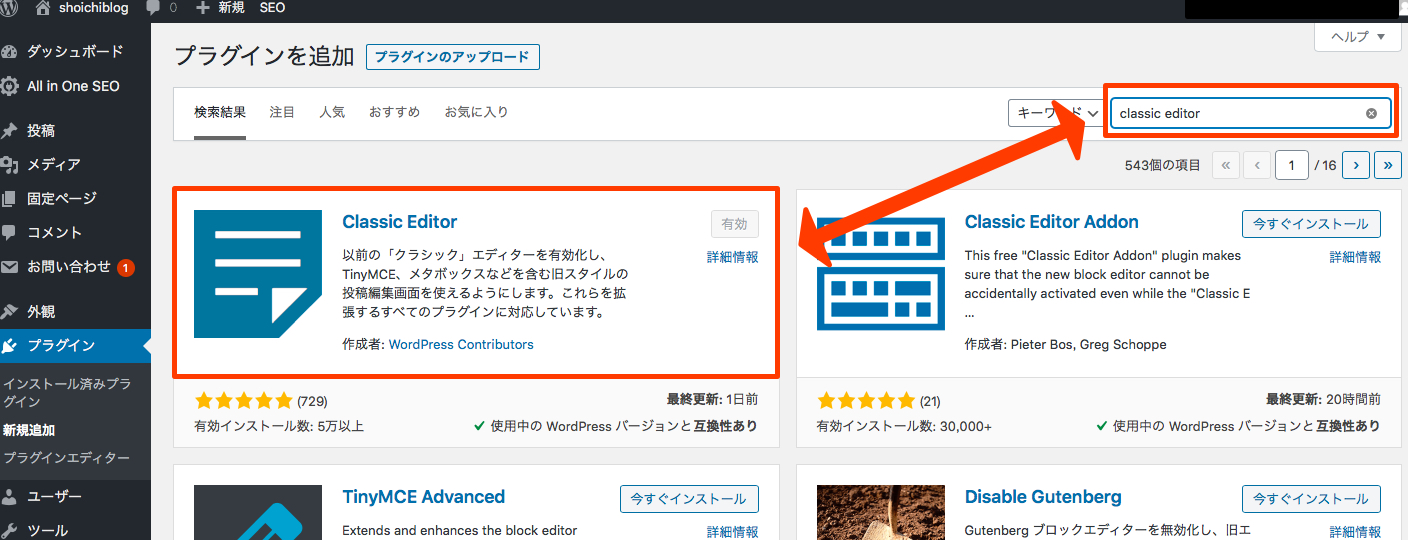
Task: Click the ユーザー person icon
Action: (x=9, y=497)
